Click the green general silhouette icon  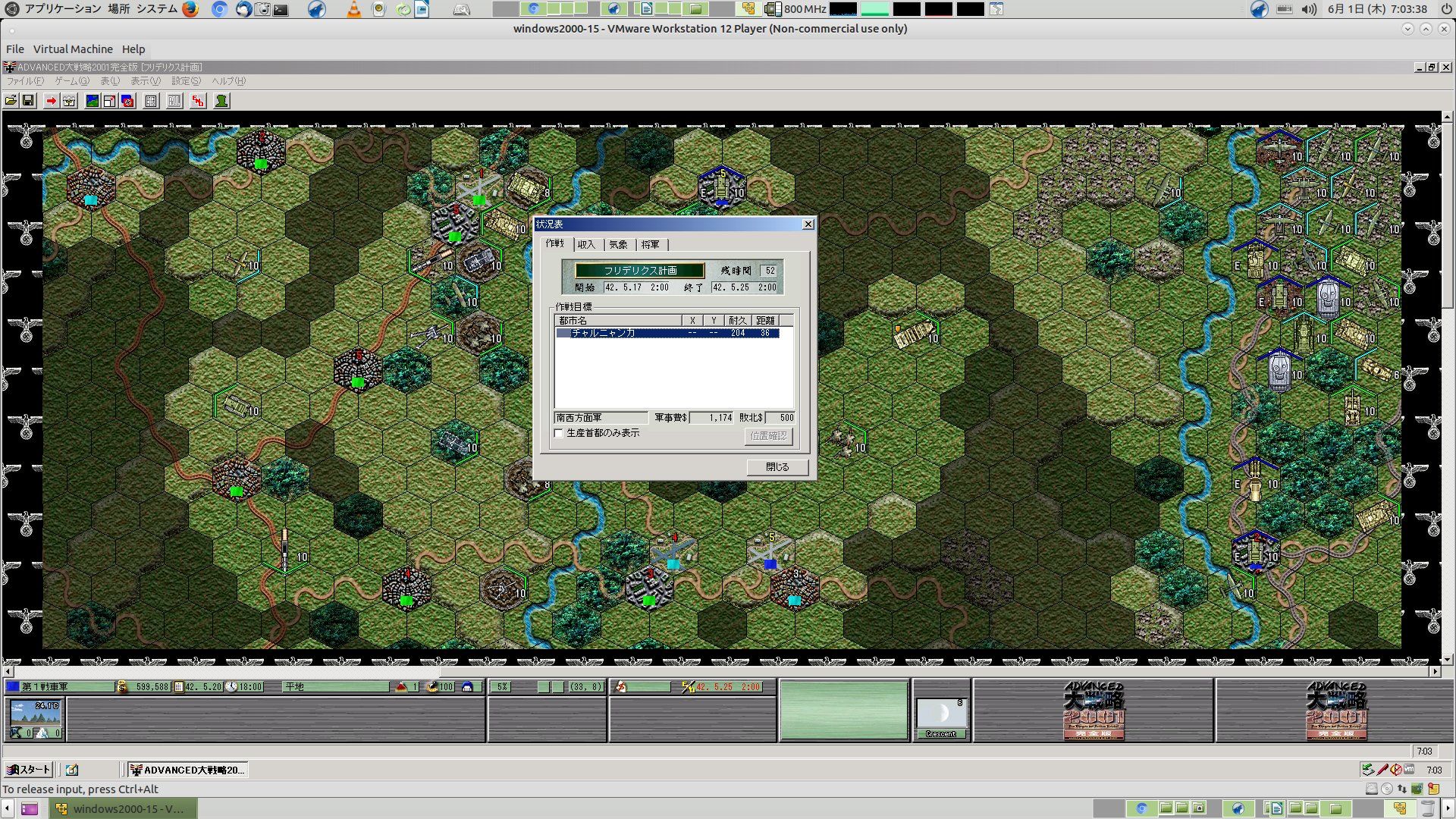point(221,101)
